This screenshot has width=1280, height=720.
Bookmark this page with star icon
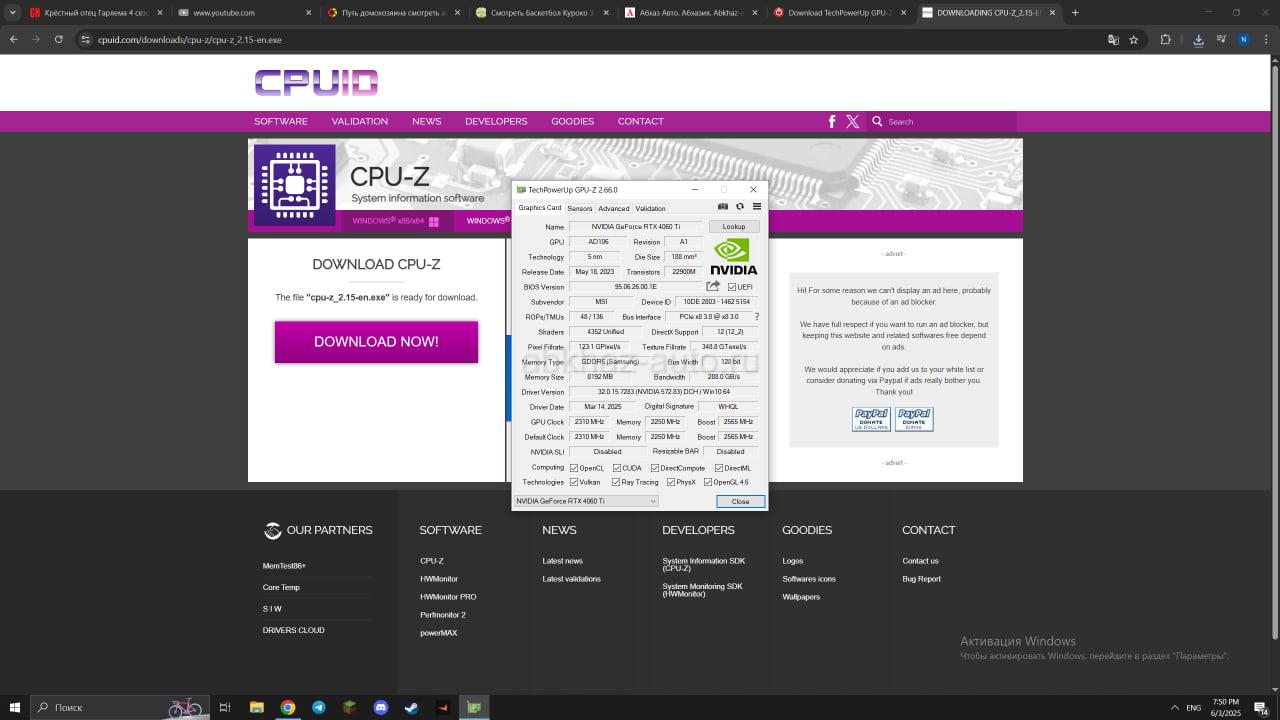click(x=1134, y=40)
